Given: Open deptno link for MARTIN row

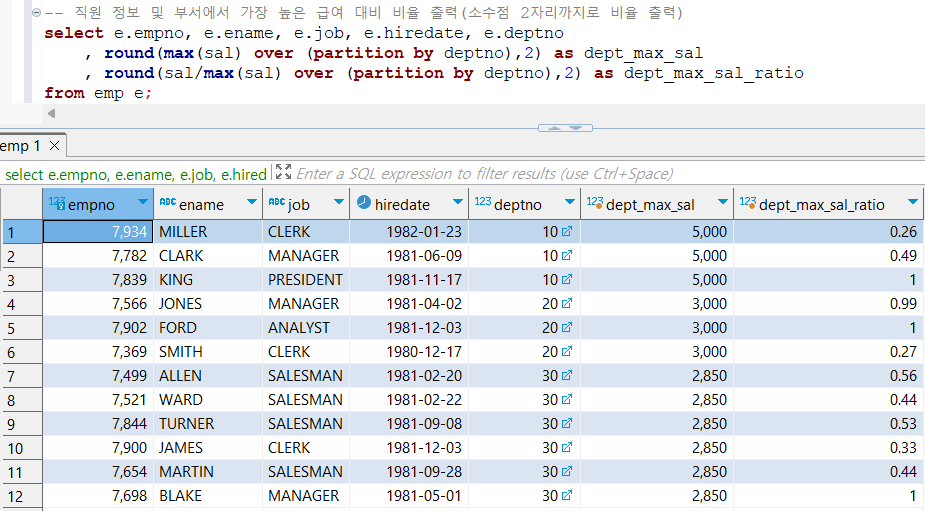Looking at the screenshot, I should [567, 471].
